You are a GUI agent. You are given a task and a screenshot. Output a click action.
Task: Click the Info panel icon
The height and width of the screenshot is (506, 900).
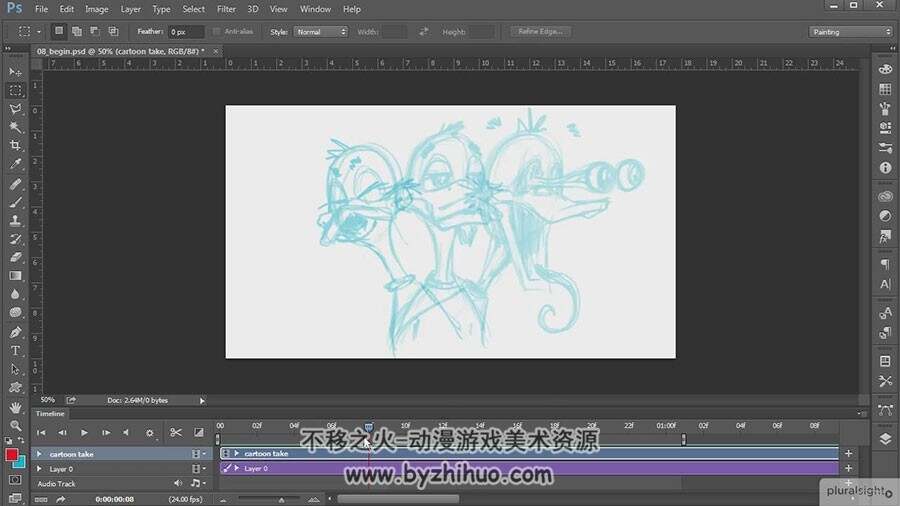885,168
